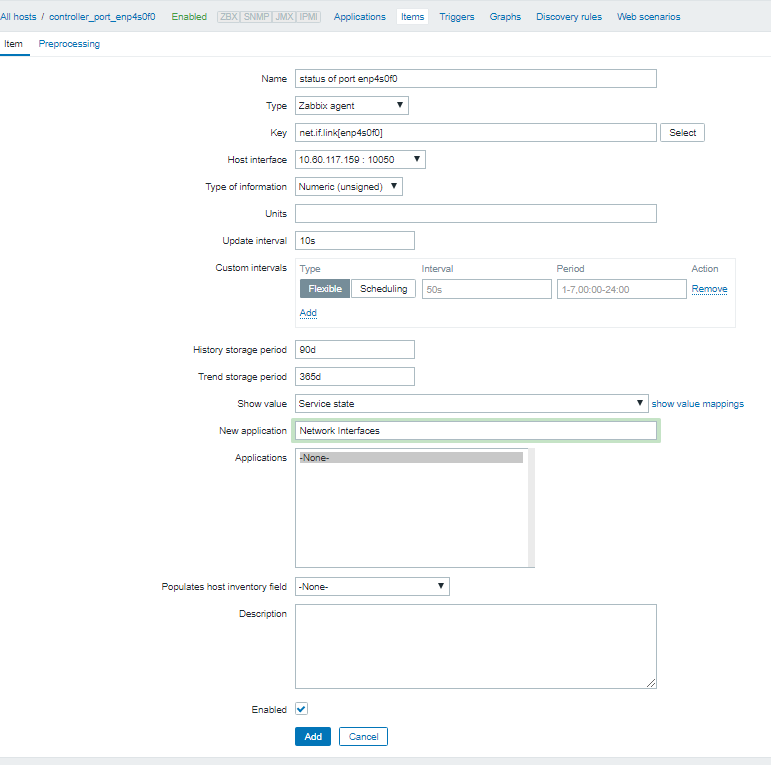Open the Type dropdown (Zabbix agent)
The width and height of the screenshot is (771, 765).
pos(351,105)
